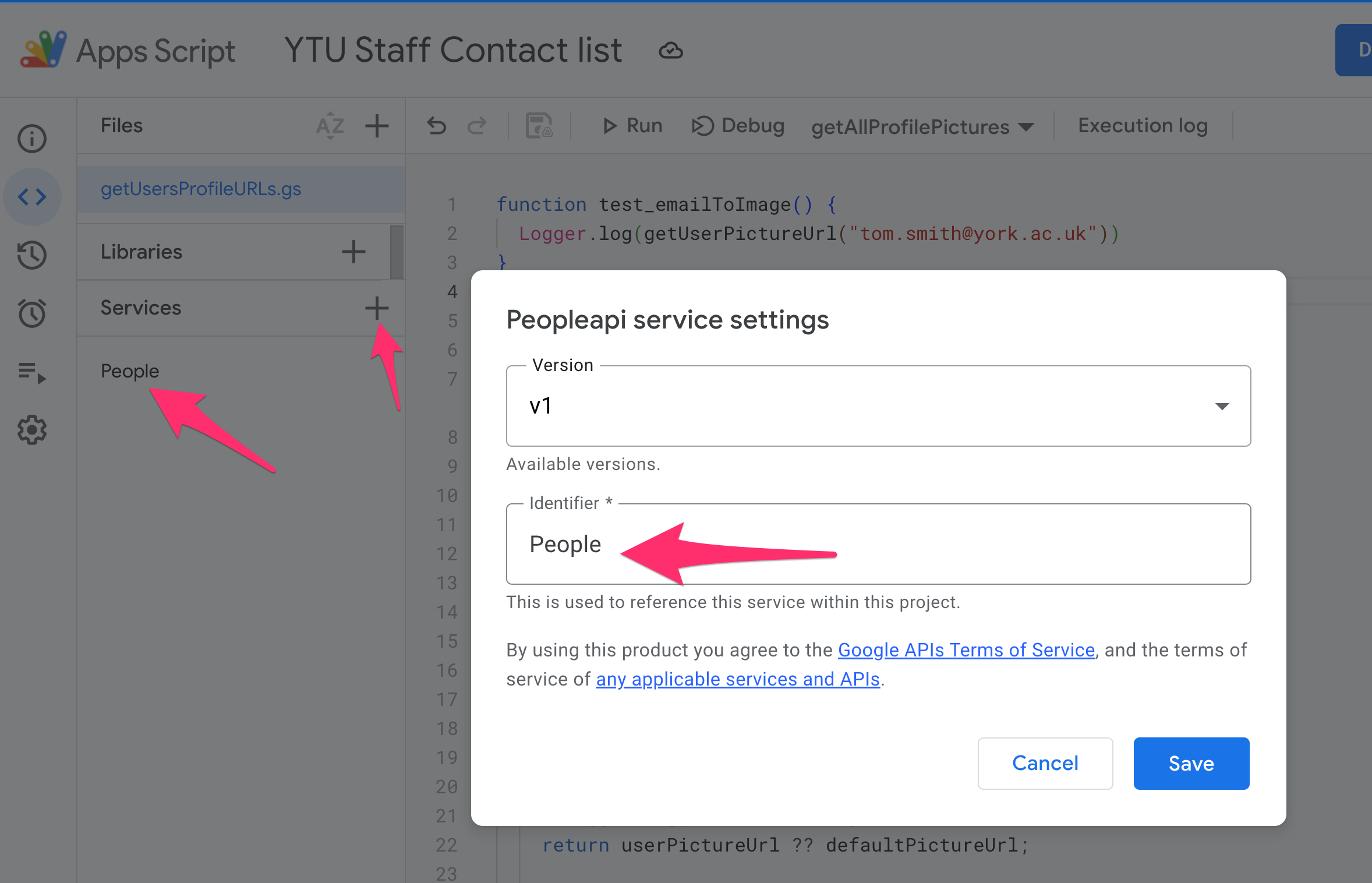The image size is (1372, 883).
Task: Open the Execution log tab
Action: click(x=1143, y=126)
